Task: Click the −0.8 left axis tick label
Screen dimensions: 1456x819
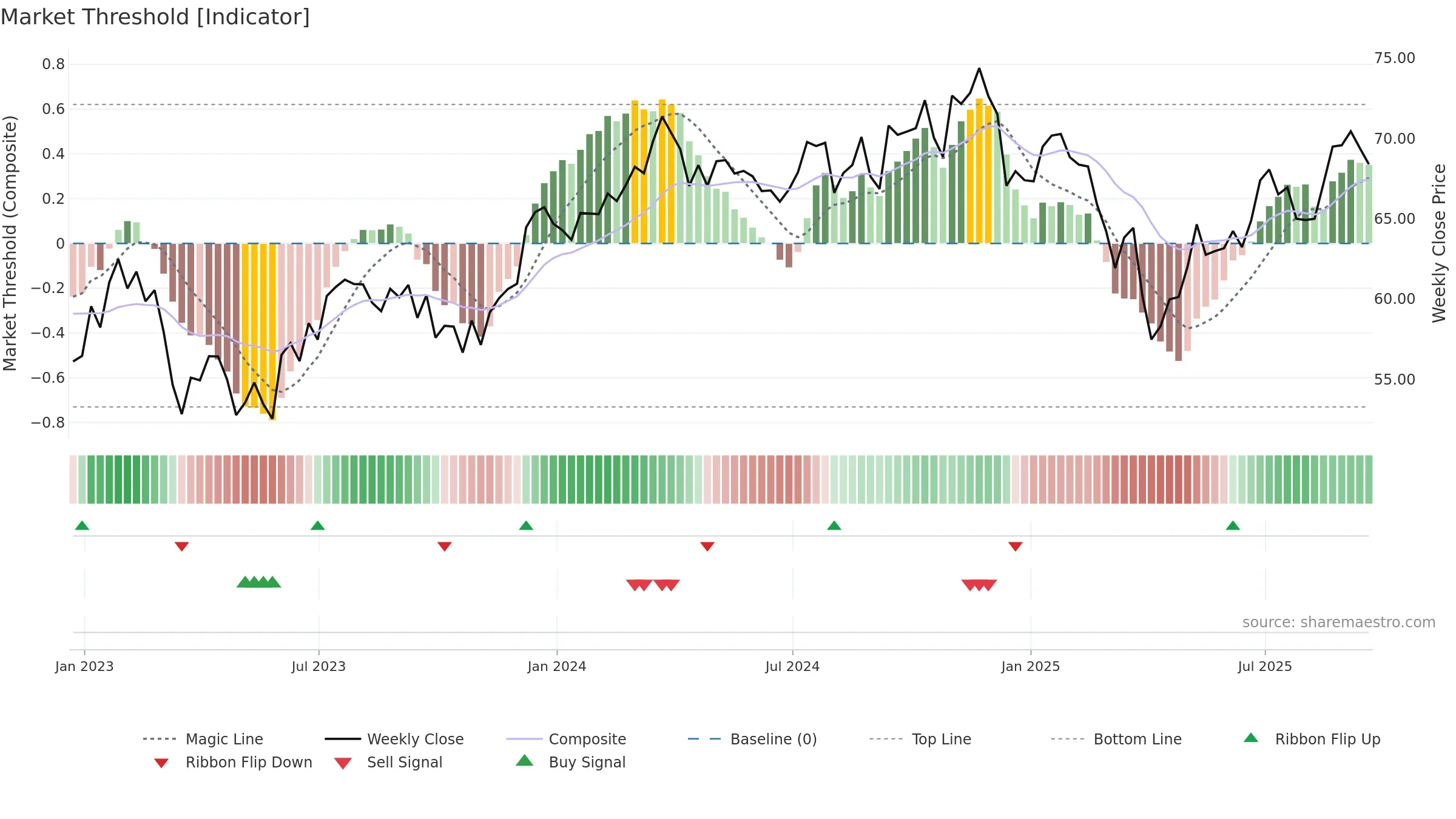Action: [48, 423]
